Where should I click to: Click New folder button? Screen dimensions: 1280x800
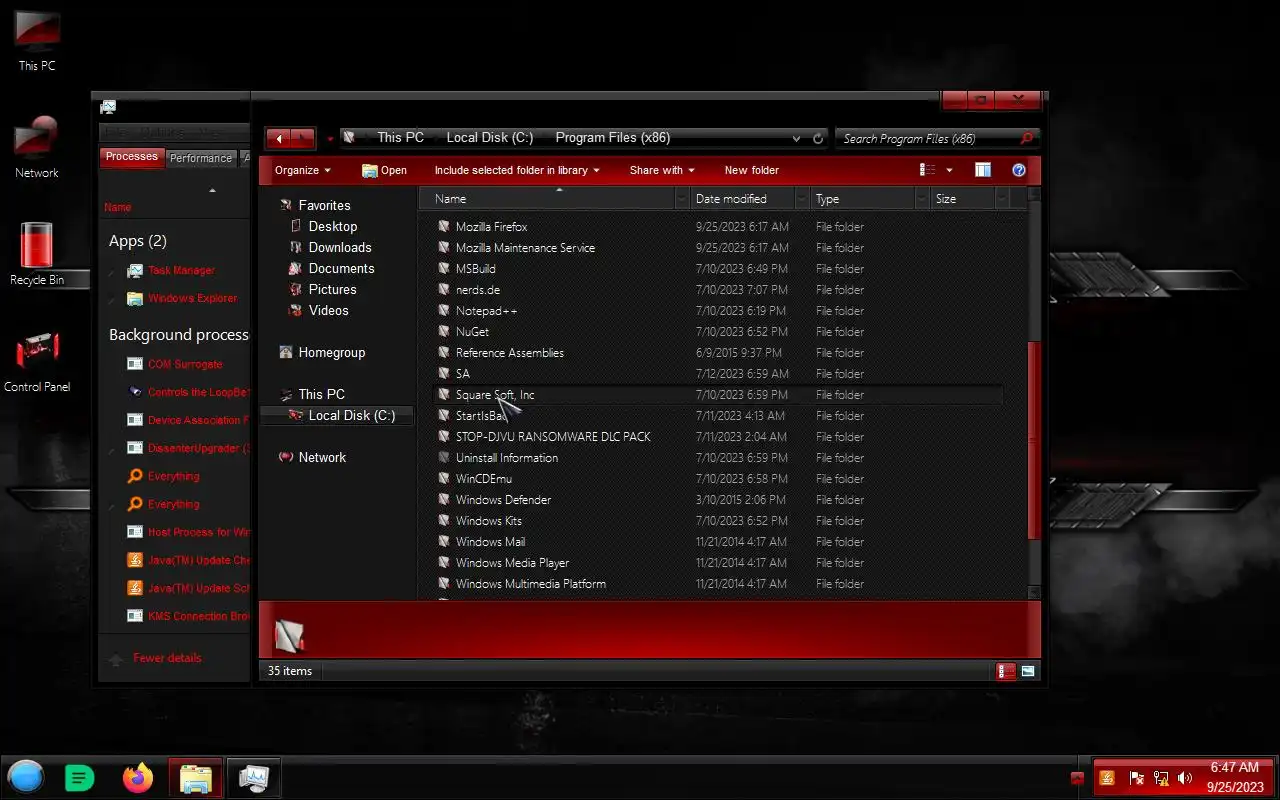pos(751,170)
